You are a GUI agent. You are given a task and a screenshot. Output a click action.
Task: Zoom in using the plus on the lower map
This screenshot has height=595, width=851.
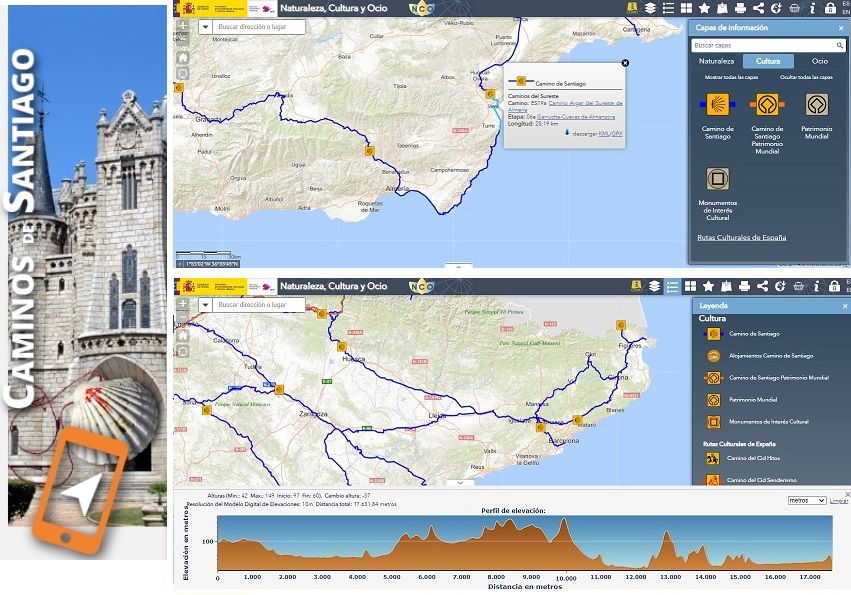pyautogui.click(x=183, y=303)
